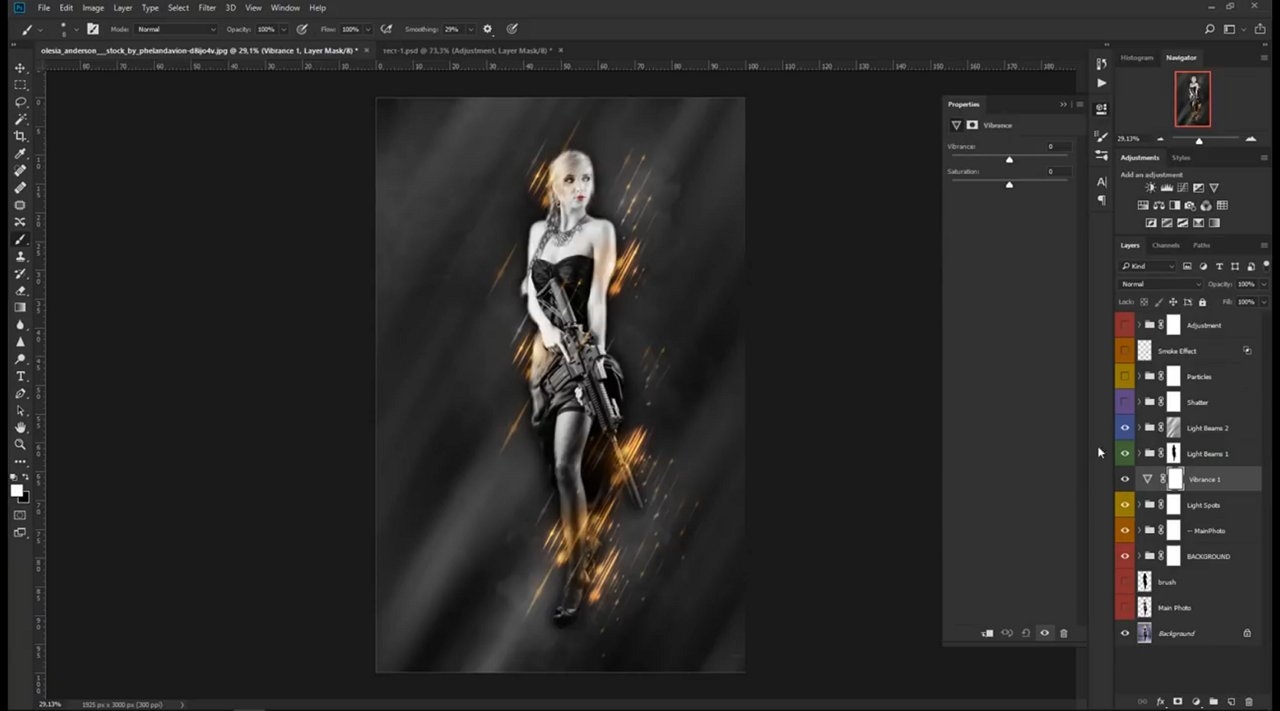Show the Particles layer group

1125,377
